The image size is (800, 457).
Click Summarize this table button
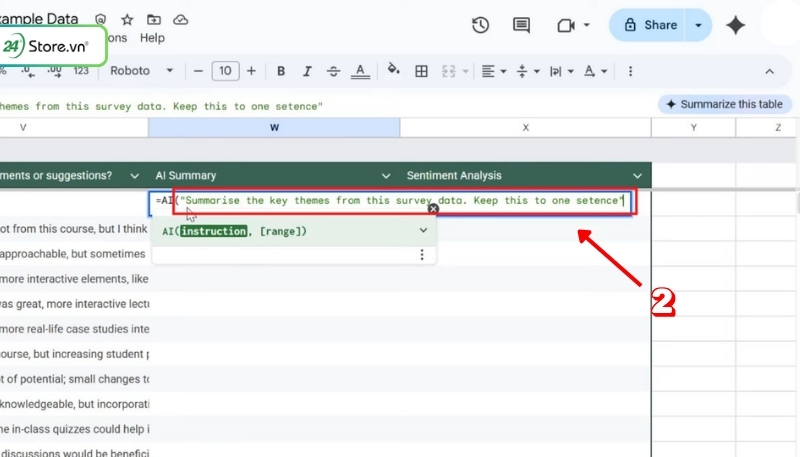click(x=724, y=104)
